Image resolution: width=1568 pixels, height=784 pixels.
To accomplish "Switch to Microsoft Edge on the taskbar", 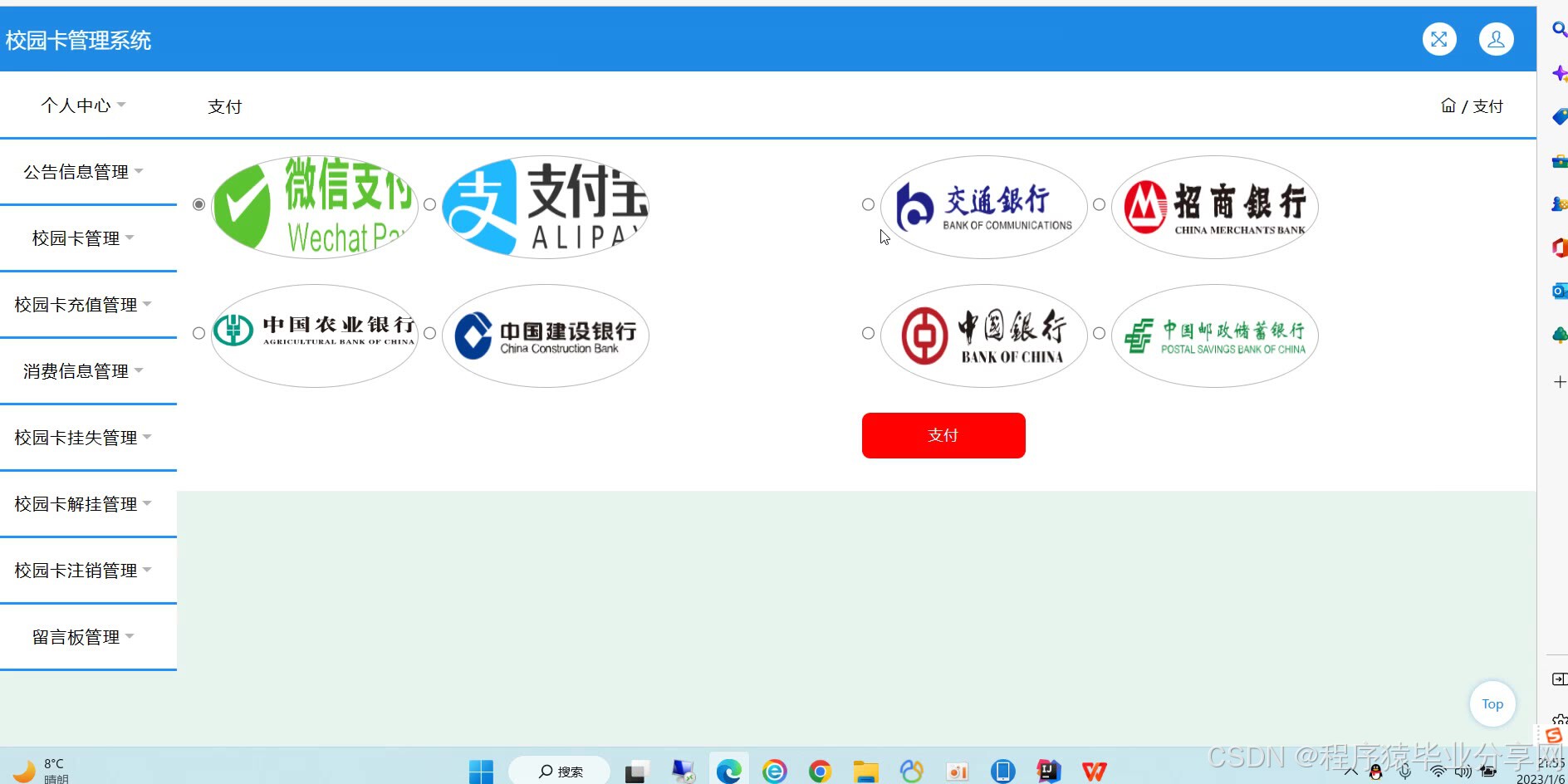I will click(728, 772).
